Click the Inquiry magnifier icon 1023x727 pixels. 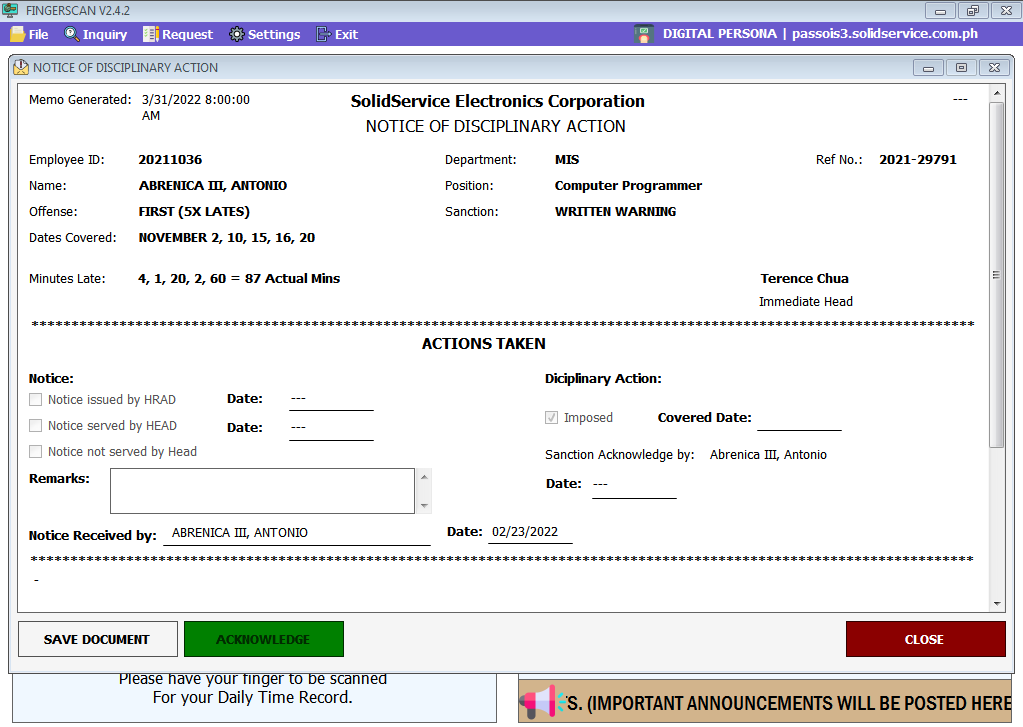[x=71, y=34]
